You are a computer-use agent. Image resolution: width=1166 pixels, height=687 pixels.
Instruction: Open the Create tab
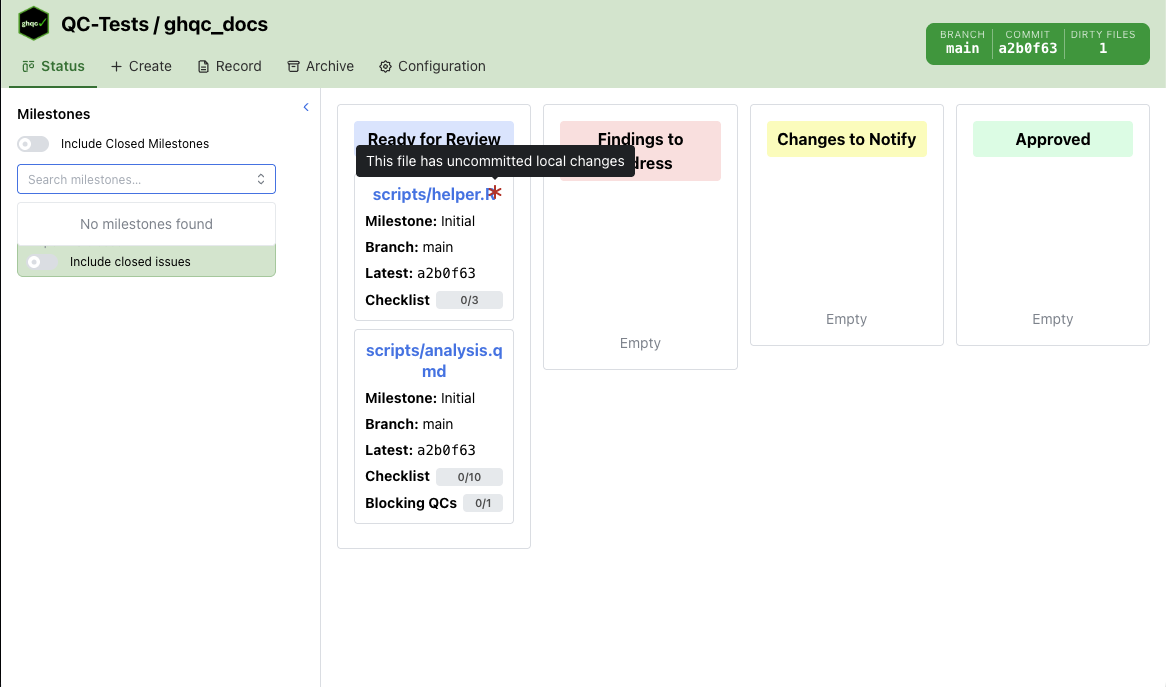(x=141, y=66)
